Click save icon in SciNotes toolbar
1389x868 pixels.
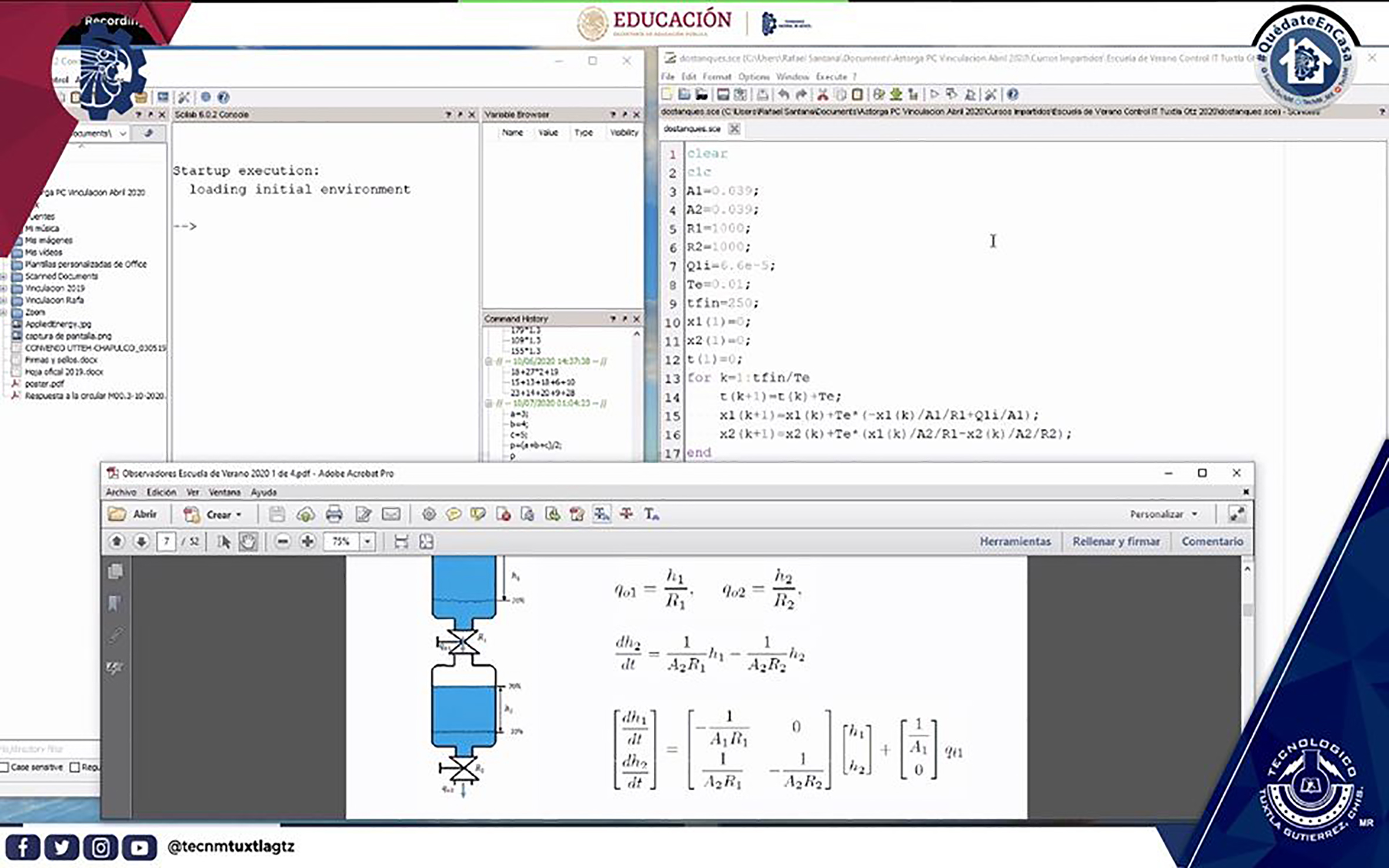pyautogui.click(x=723, y=94)
